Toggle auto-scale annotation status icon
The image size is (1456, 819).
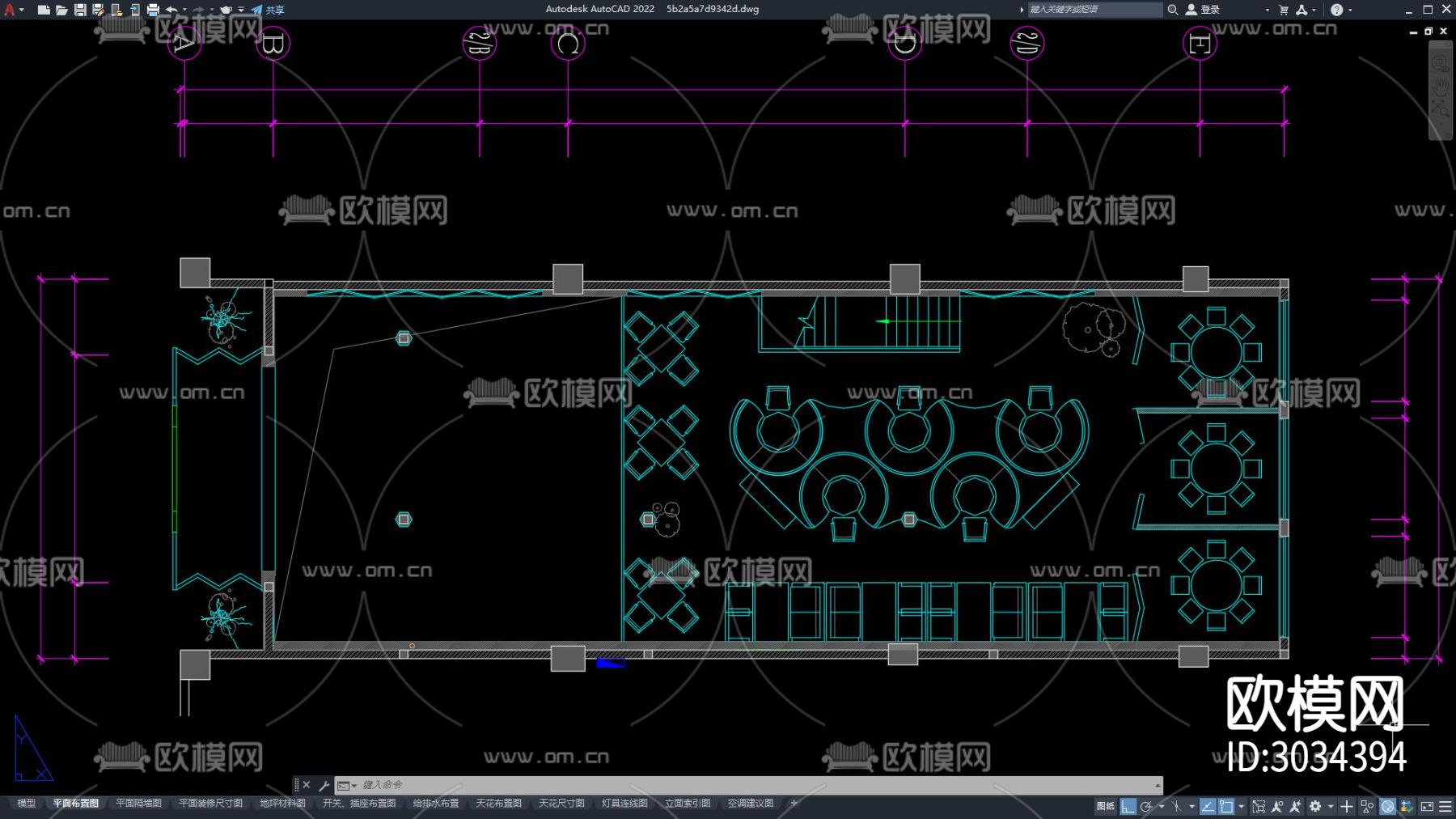point(1296,806)
